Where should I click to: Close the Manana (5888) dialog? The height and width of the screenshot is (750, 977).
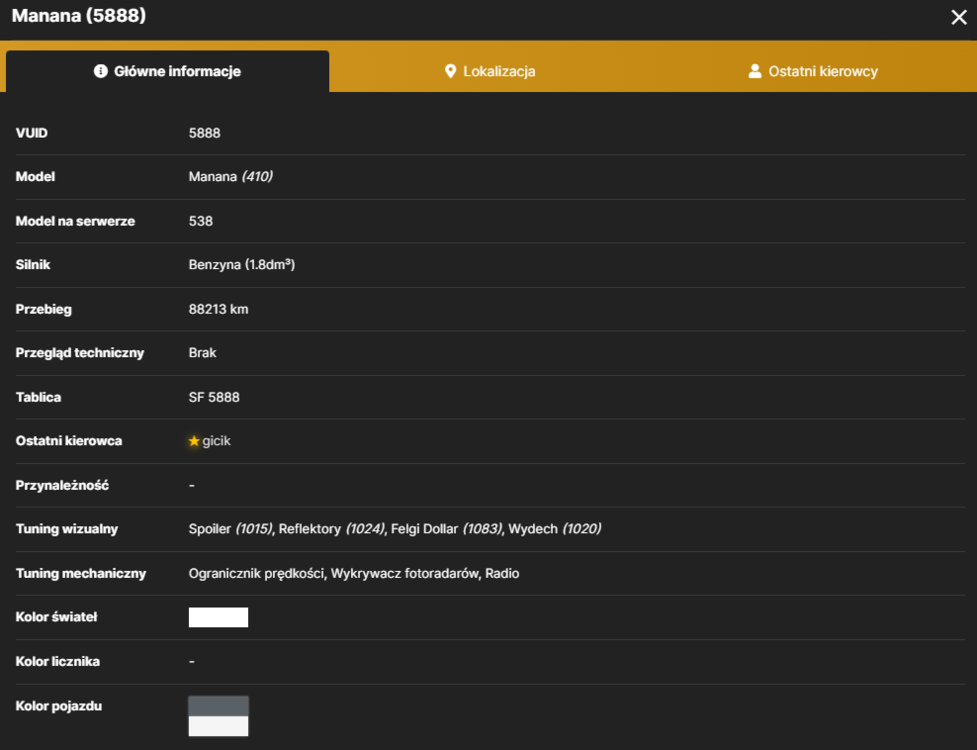(959, 17)
